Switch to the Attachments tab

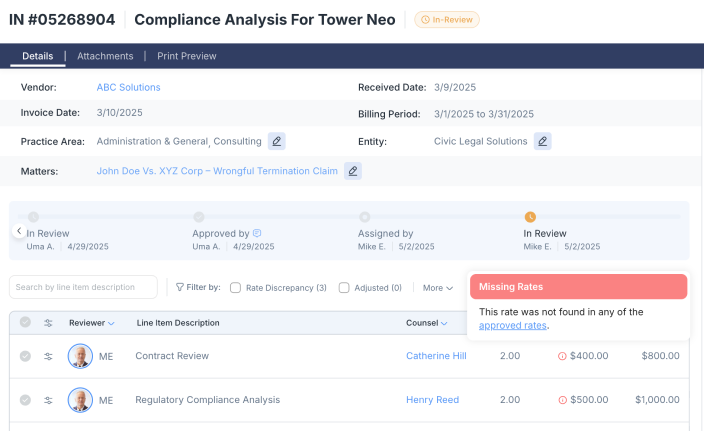tap(105, 56)
